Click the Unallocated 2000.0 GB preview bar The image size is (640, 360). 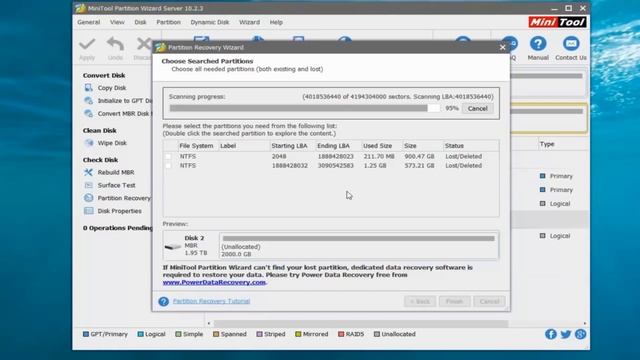359,245
